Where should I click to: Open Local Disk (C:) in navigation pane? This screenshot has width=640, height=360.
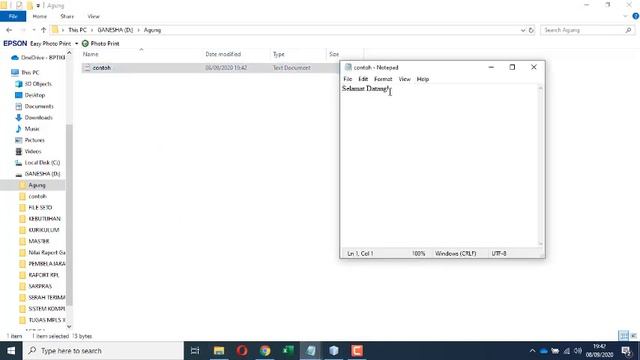(x=38, y=162)
